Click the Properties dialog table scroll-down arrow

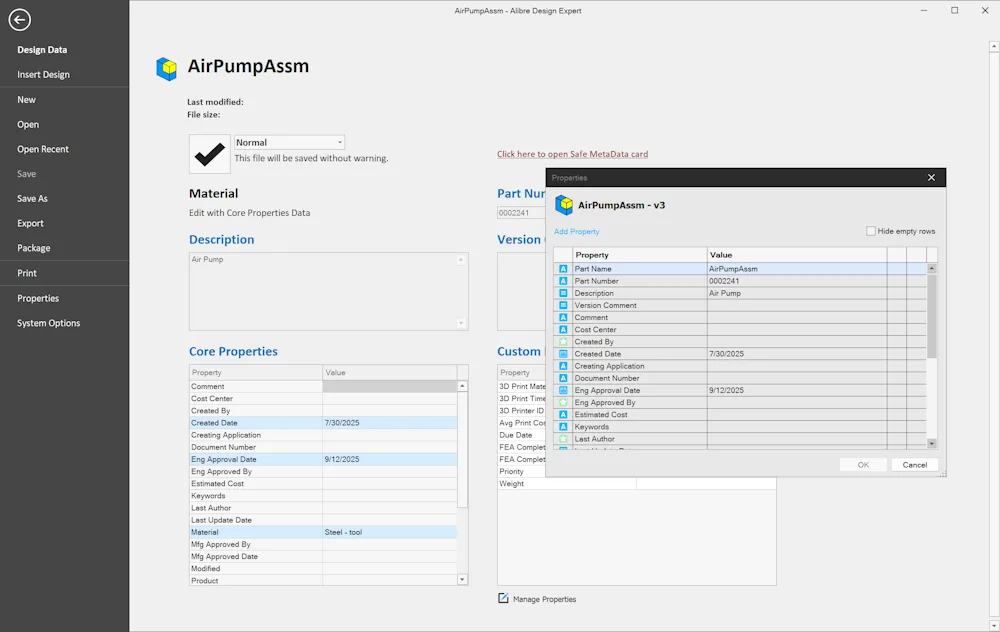pyautogui.click(x=932, y=443)
